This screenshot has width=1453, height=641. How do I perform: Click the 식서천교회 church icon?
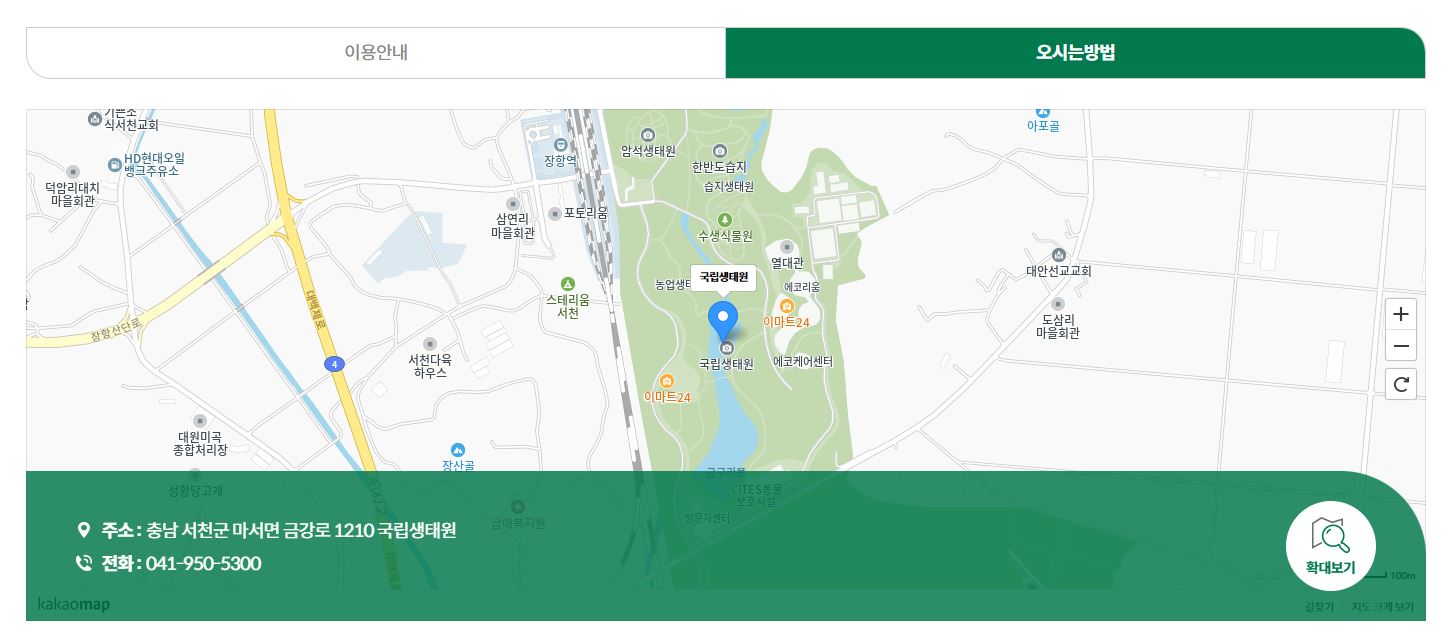coord(95,119)
